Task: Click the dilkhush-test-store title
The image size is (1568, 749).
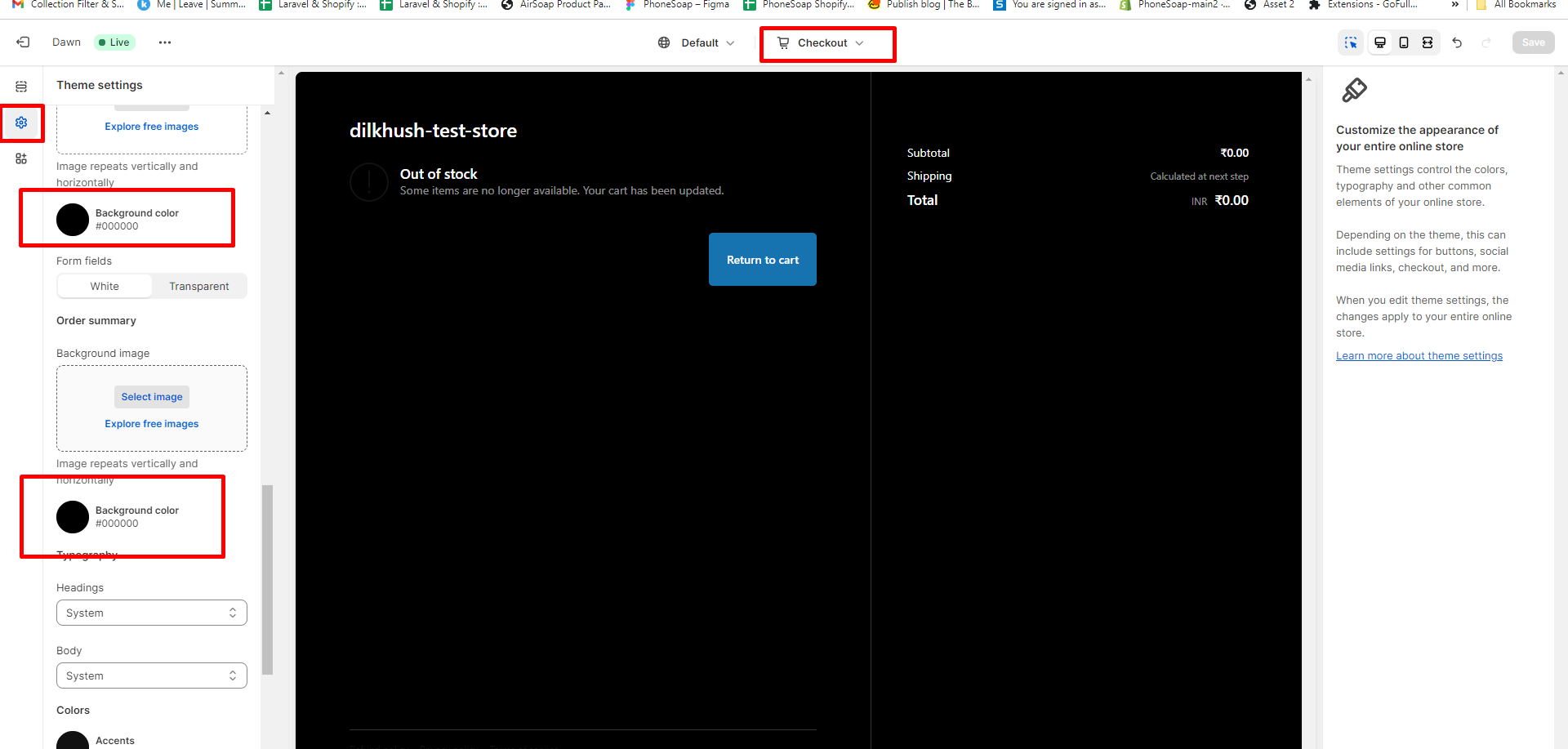Action: (433, 131)
